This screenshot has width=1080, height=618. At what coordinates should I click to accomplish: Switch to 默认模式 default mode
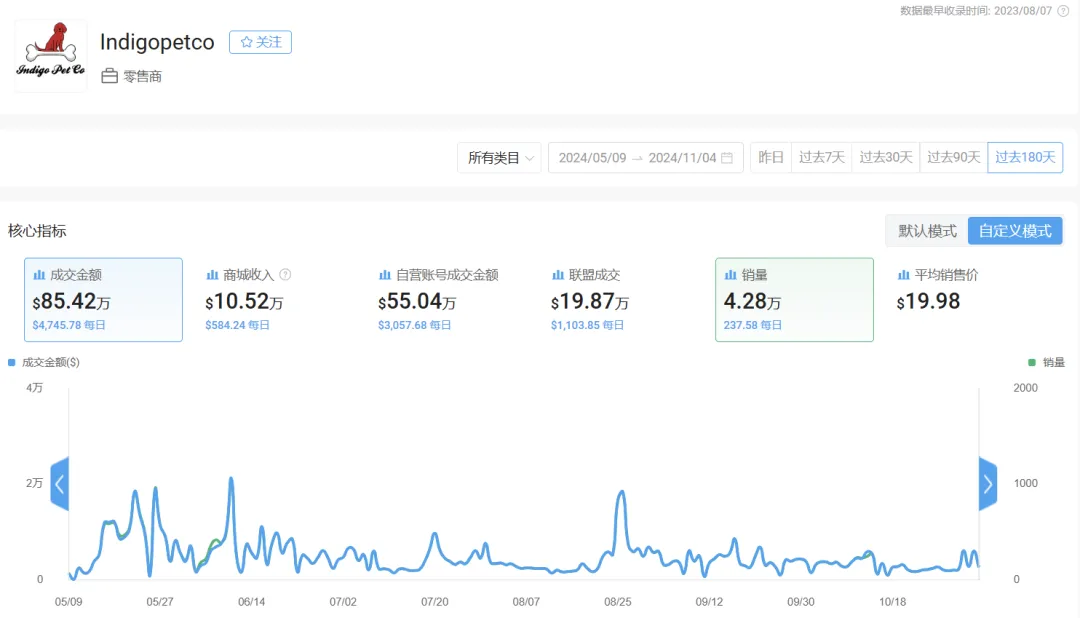tap(927, 231)
